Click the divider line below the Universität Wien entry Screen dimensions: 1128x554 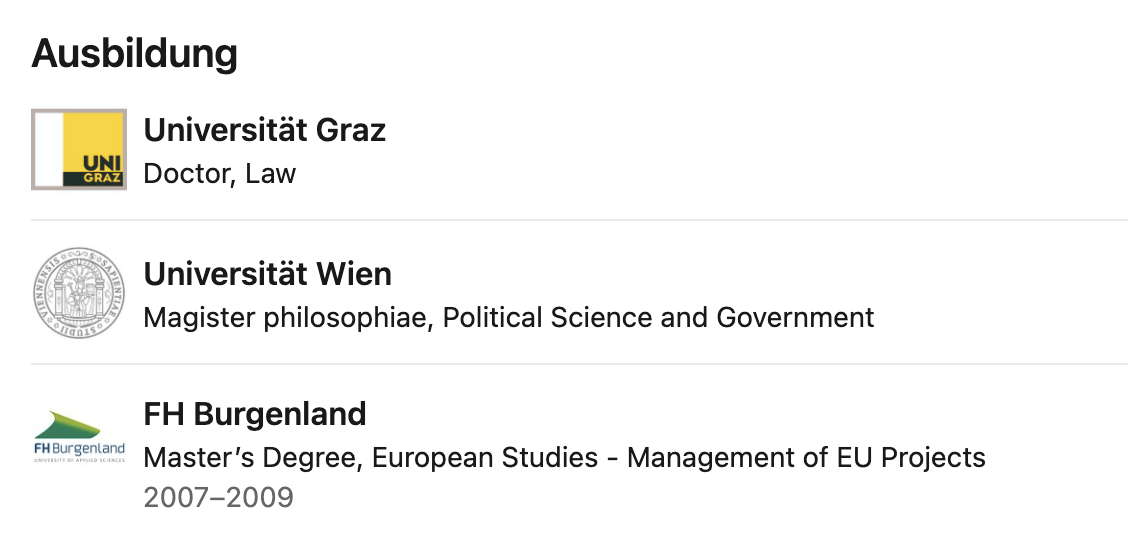(579, 364)
